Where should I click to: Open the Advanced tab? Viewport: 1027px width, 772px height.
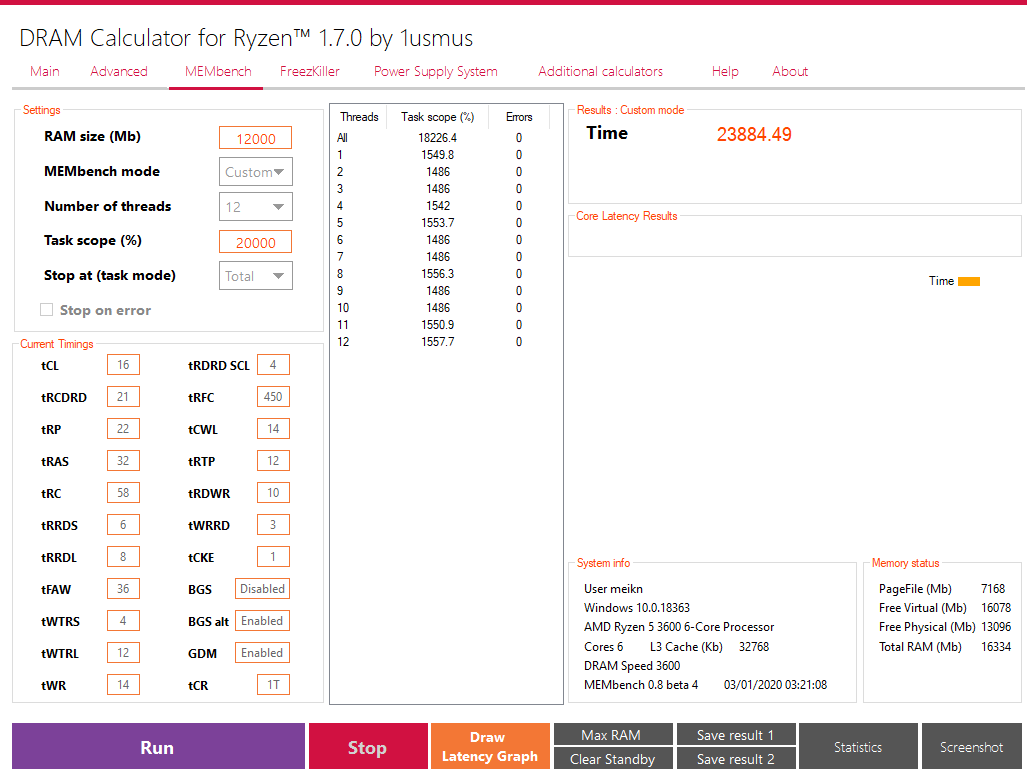tap(119, 71)
